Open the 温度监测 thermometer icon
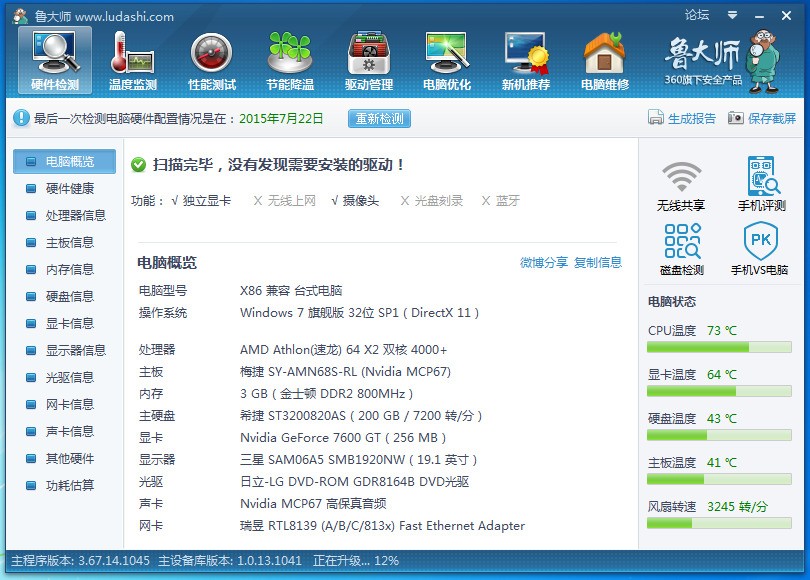 coord(133,60)
